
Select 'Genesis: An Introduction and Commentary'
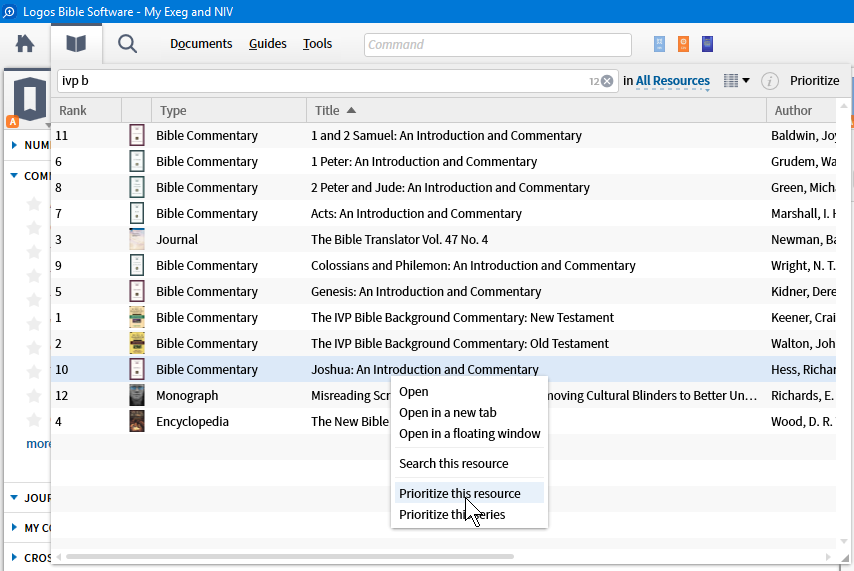[426, 291]
